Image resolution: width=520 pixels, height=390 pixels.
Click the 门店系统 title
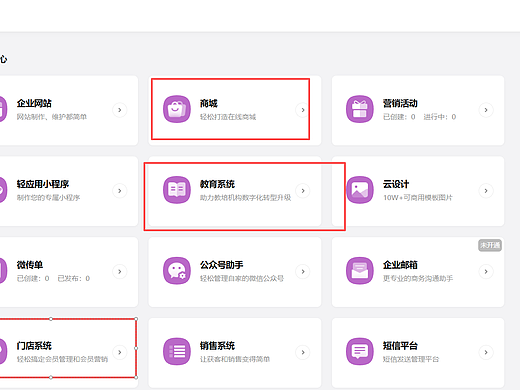[x=34, y=346]
